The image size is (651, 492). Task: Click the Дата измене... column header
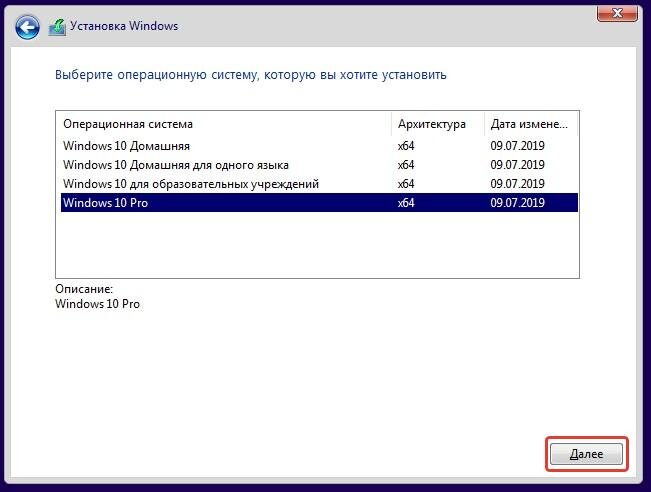(531, 124)
